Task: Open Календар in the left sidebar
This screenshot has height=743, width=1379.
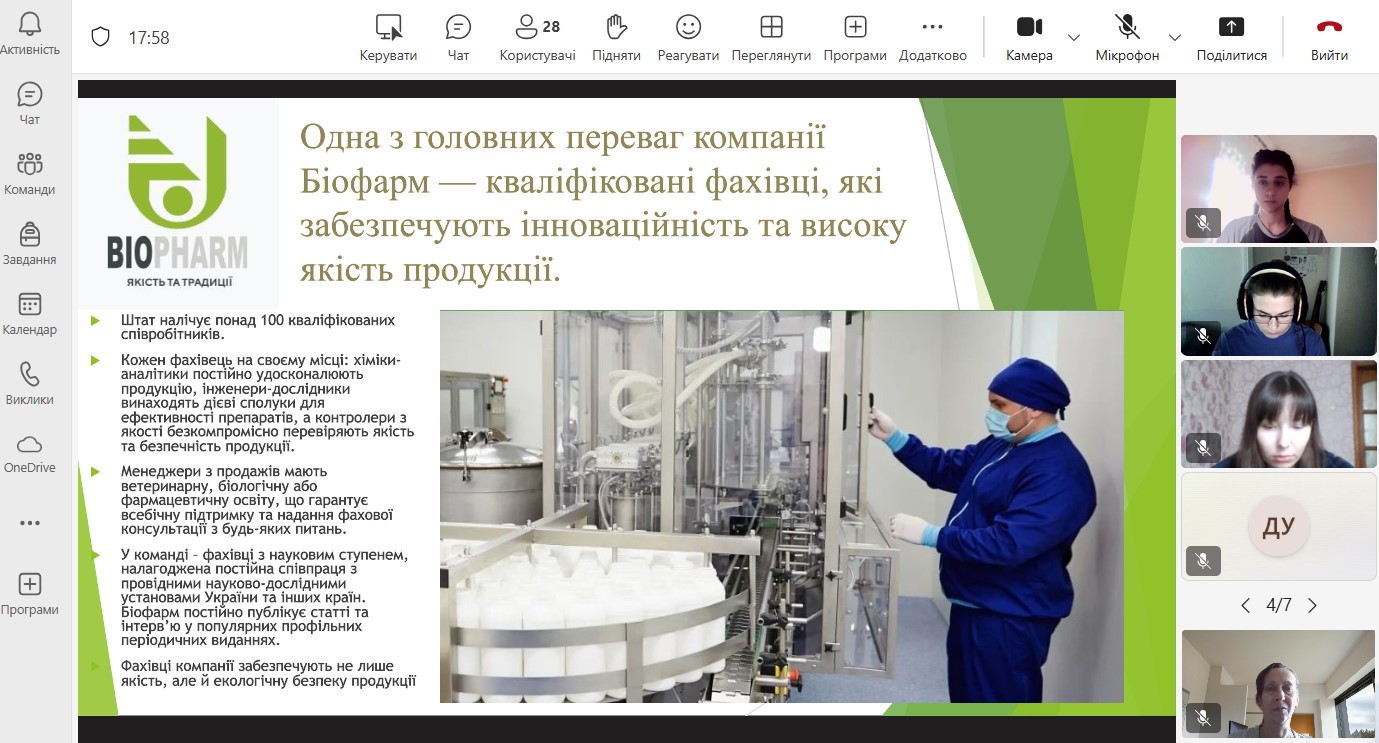Action: (x=30, y=313)
